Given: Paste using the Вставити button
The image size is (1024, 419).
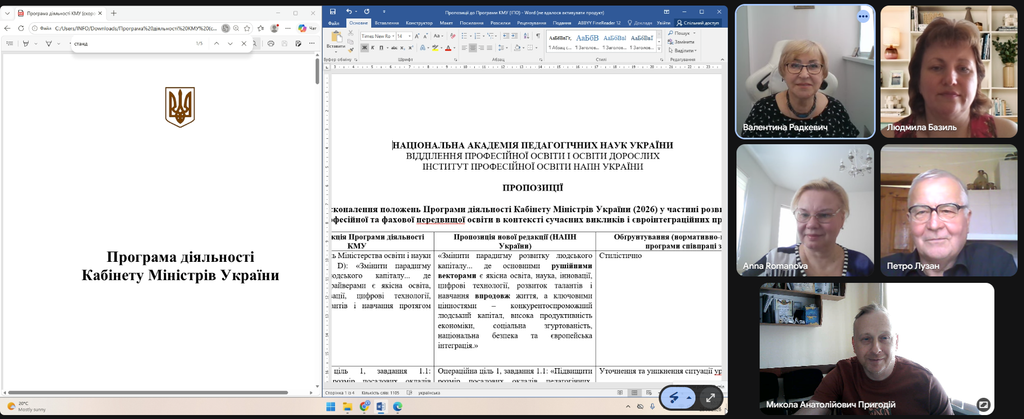Looking at the screenshot, I should coord(336,39).
